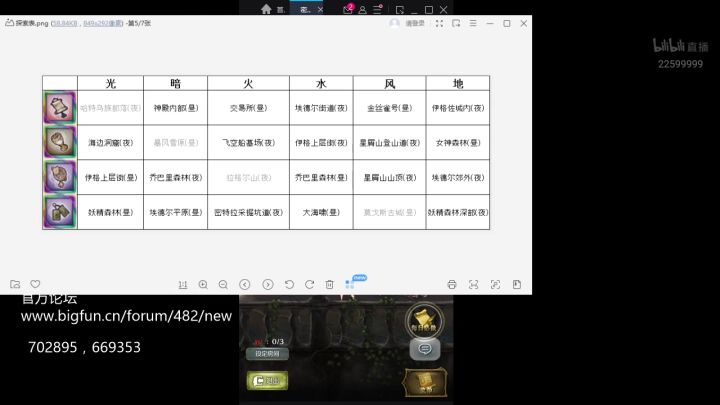Select 风 column header

click(x=389, y=83)
